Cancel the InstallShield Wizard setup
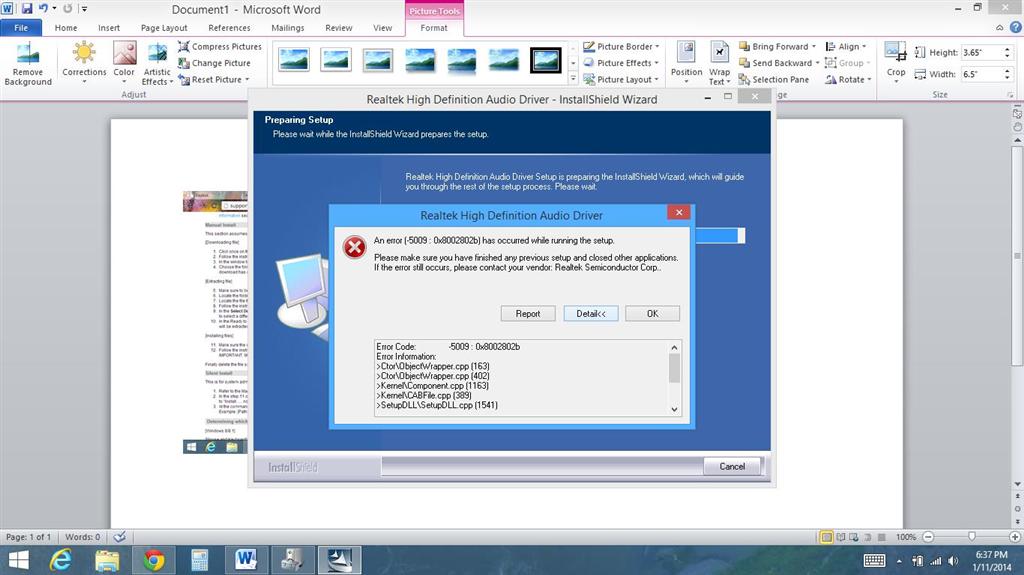 pos(732,466)
